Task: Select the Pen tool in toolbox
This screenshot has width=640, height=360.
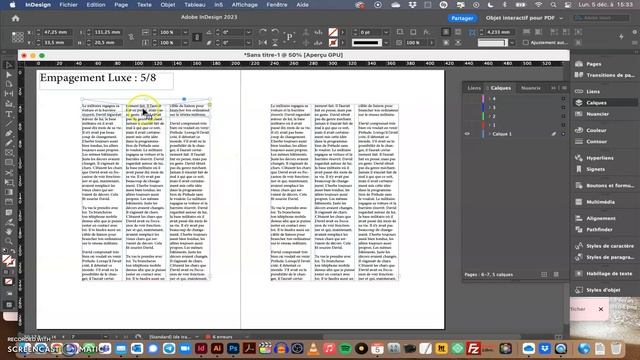Action: [9, 133]
